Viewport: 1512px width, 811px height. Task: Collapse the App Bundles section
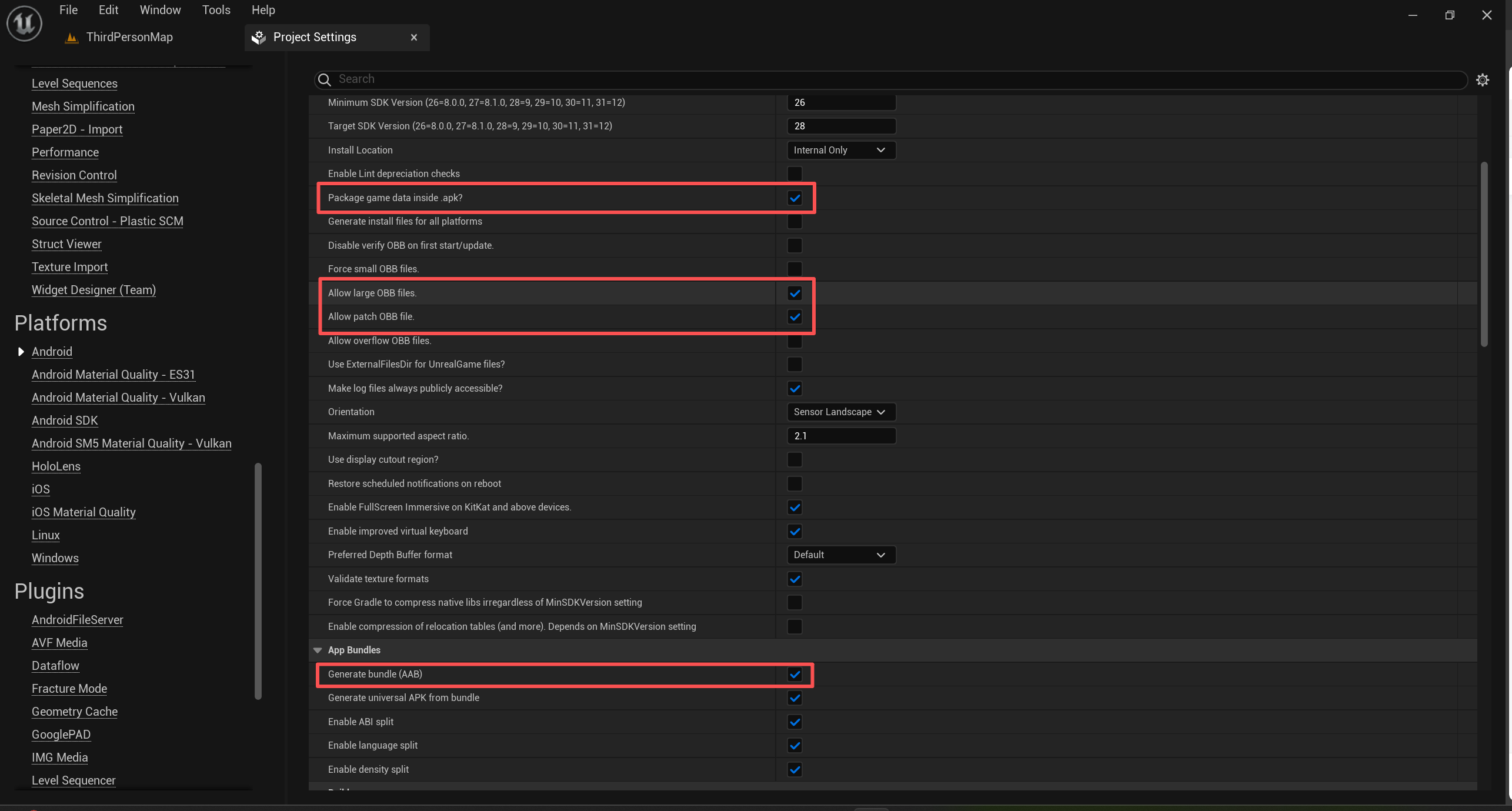[318, 650]
